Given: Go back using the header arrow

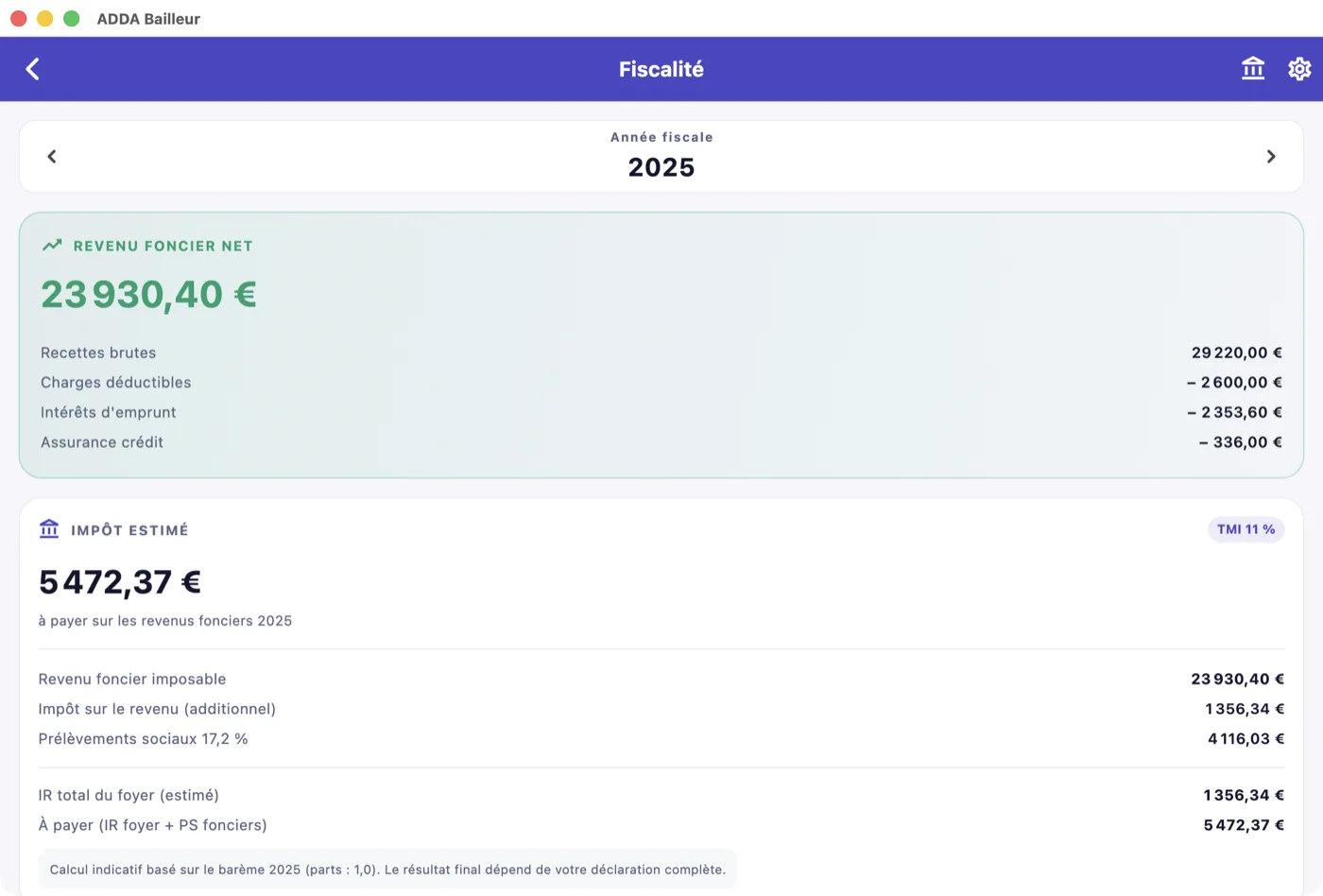Looking at the screenshot, I should 33,69.
